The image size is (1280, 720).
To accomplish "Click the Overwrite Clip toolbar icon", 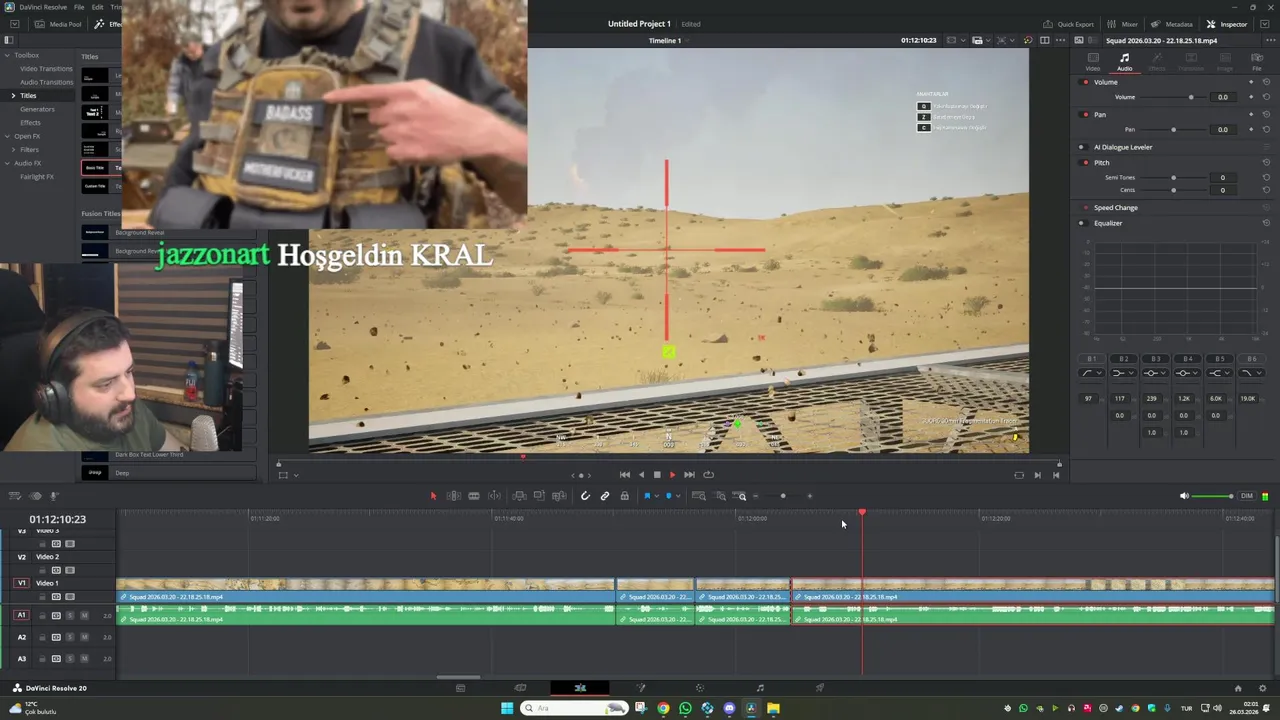I will 539,496.
